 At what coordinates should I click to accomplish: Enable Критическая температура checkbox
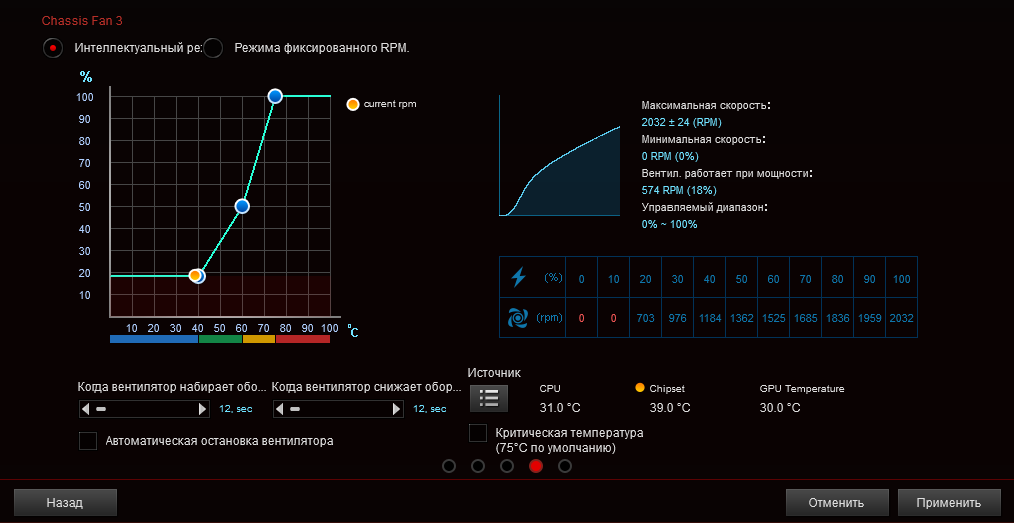(478, 432)
